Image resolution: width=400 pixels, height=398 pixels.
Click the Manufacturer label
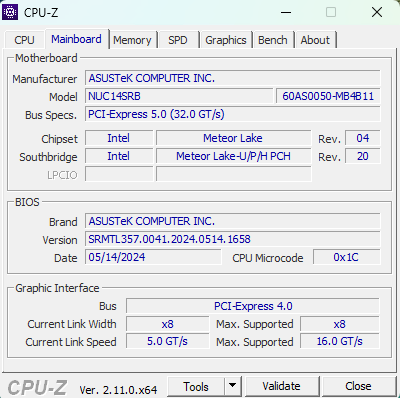[45, 79]
